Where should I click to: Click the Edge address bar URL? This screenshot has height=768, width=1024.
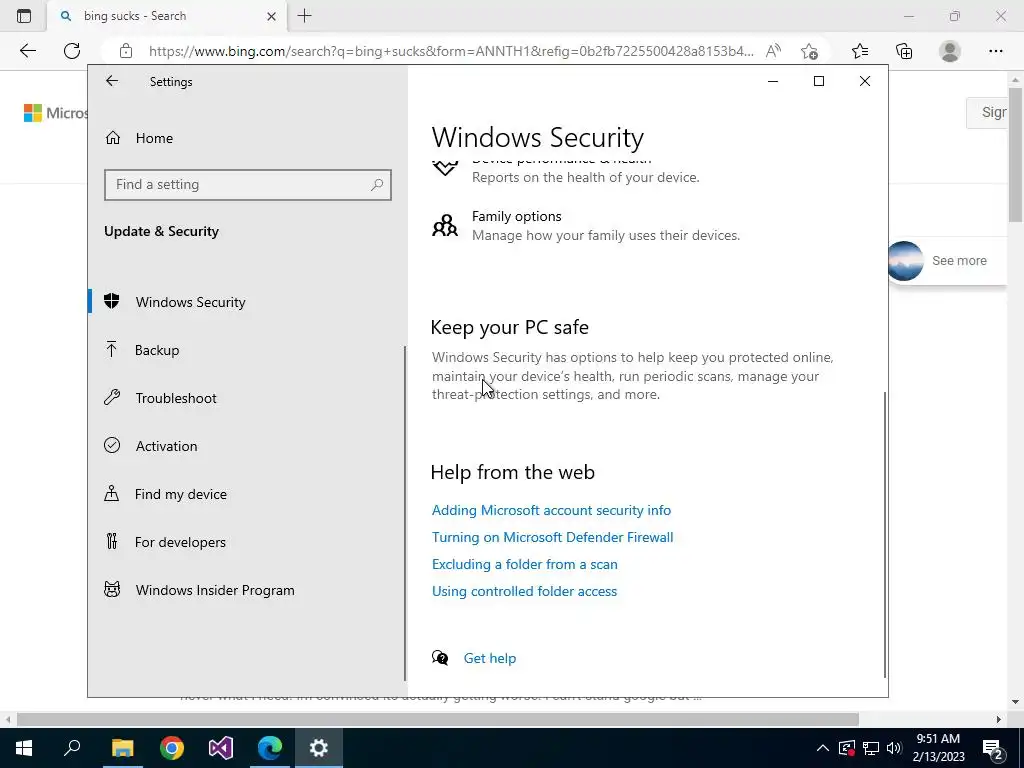(451, 51)
